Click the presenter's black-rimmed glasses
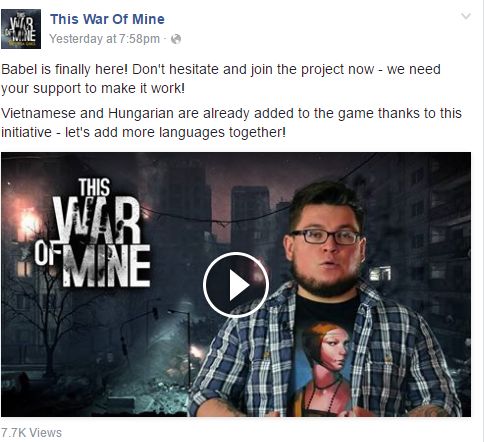Image resolution: width=484 pixels, height=442 pixels. [x=325, y=236]
